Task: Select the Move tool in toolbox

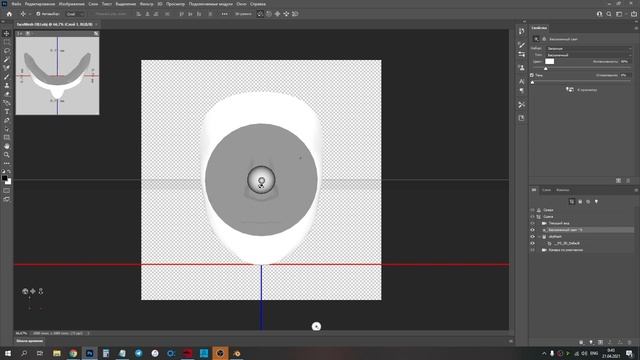Action: [x=7, y=33]
